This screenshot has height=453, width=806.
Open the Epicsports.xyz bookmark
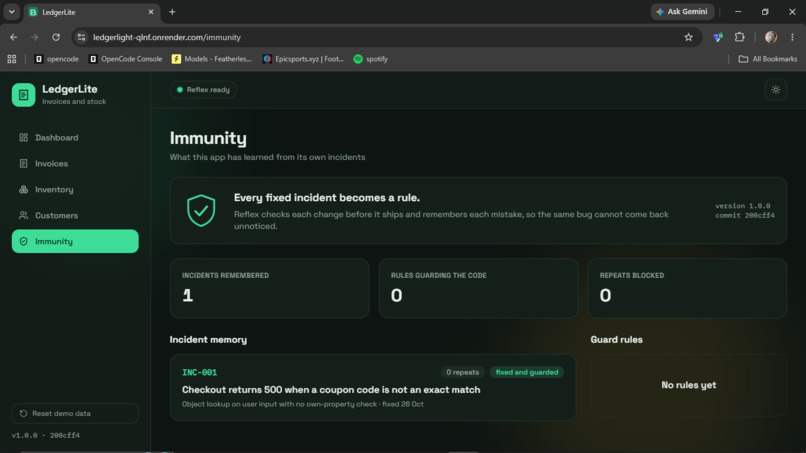tap(303, 59)
